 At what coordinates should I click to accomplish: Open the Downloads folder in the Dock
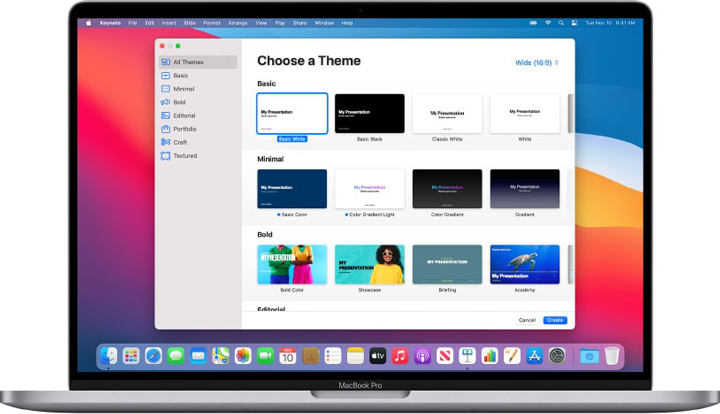(589, 356)
